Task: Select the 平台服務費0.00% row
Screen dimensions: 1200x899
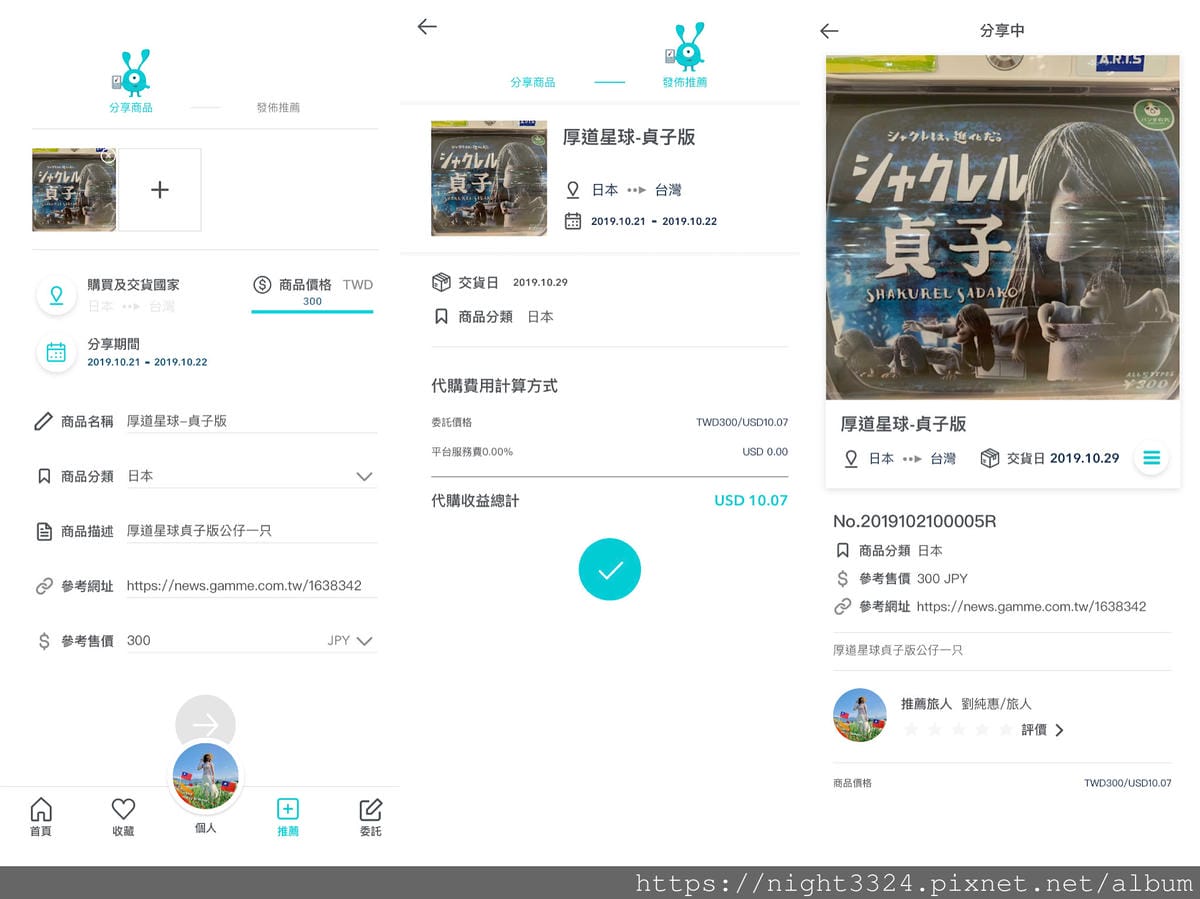Action: (x=609, y=452)
